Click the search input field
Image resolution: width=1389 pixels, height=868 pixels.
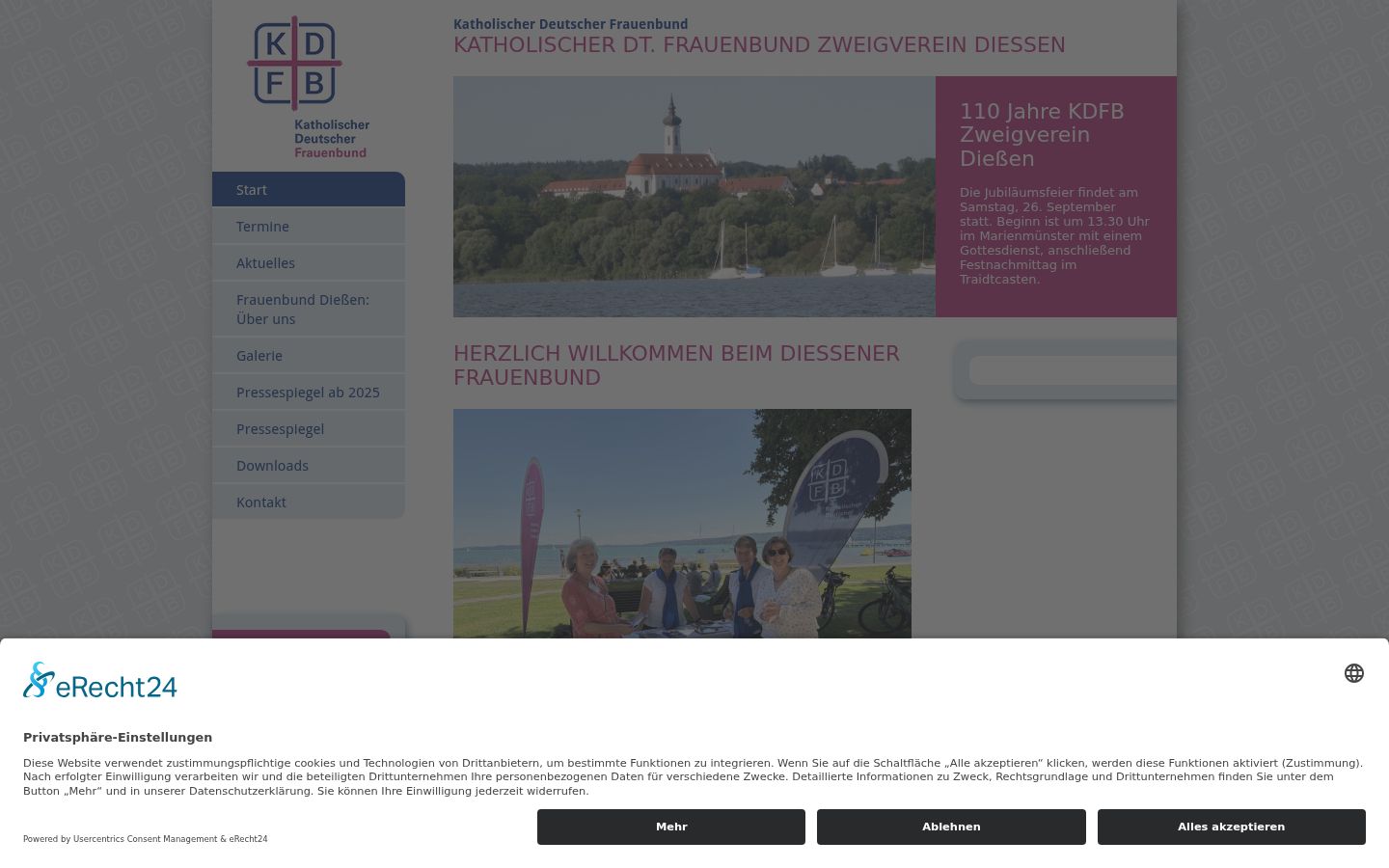pyautogui.click(x=1073, y=370)
